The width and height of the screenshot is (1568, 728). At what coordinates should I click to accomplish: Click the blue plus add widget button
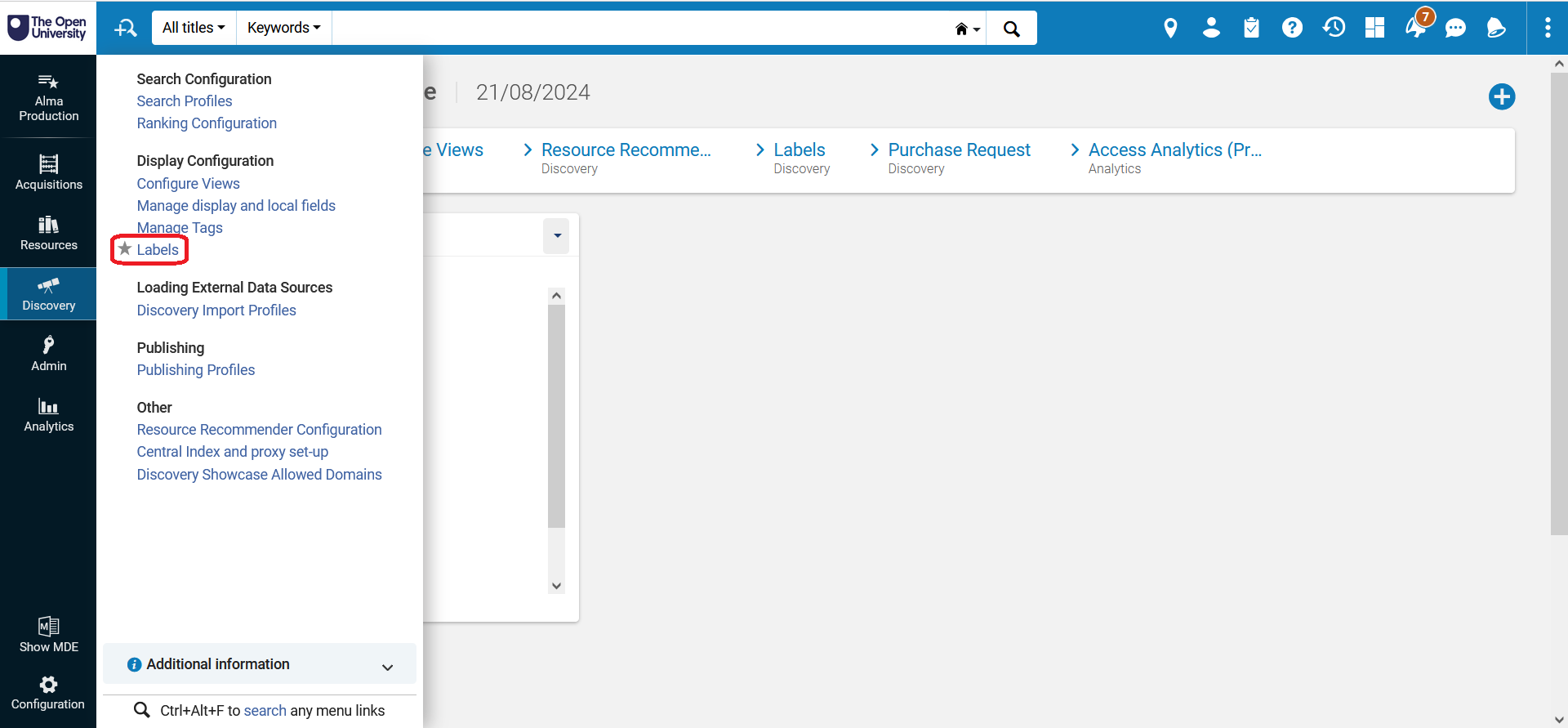1501,97
